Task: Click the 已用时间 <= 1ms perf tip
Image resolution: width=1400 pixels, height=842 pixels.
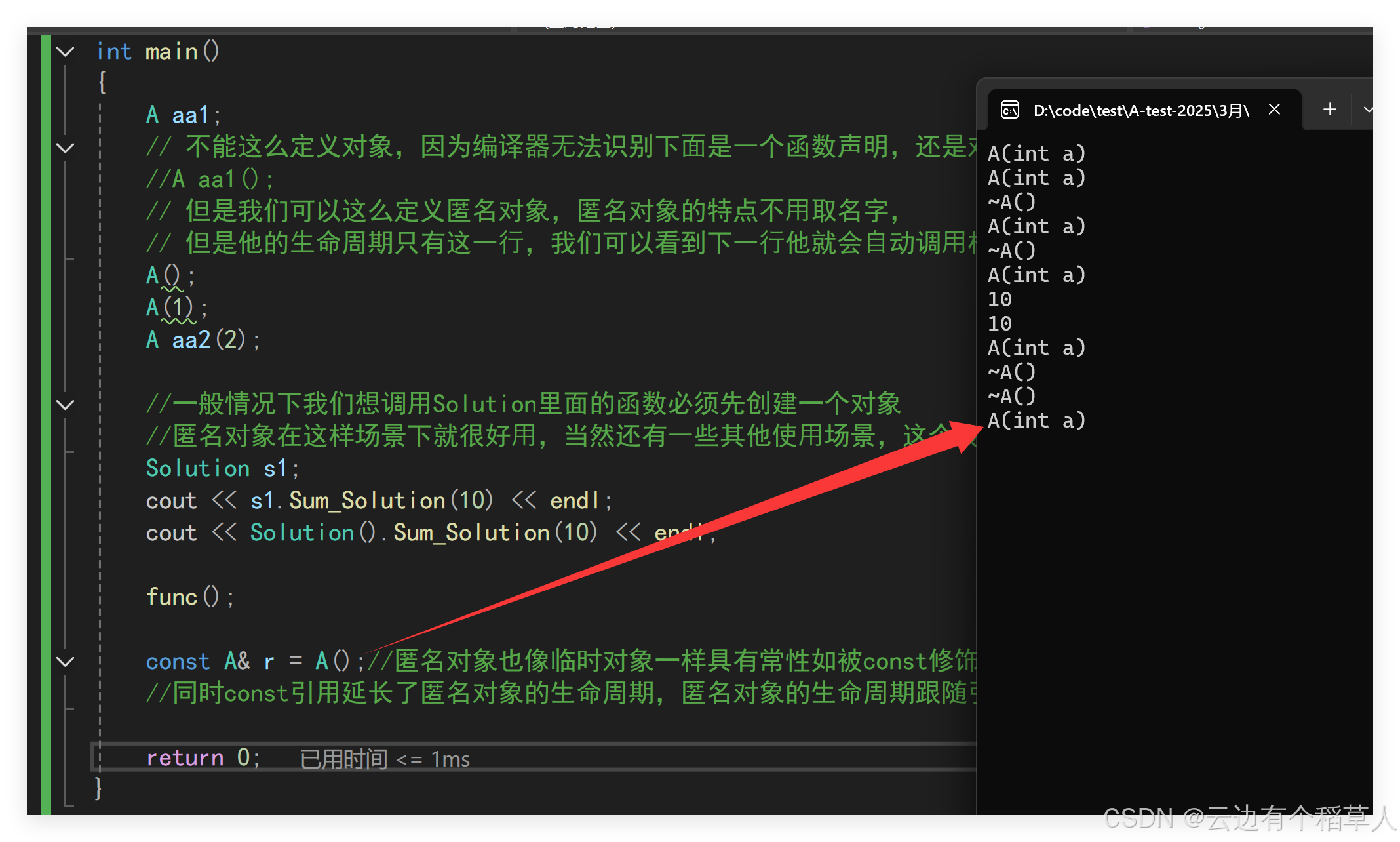Action: [x=385, y=759]
